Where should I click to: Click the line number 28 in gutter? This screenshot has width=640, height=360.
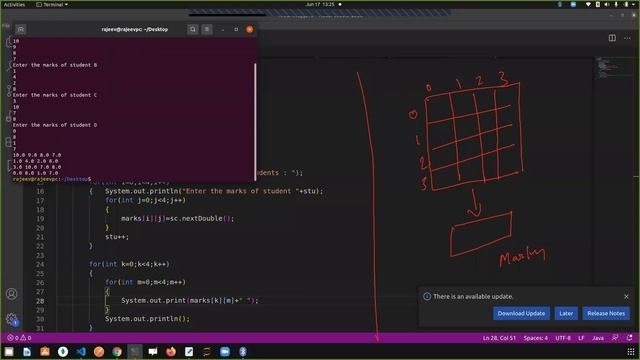tap(40, 301)
